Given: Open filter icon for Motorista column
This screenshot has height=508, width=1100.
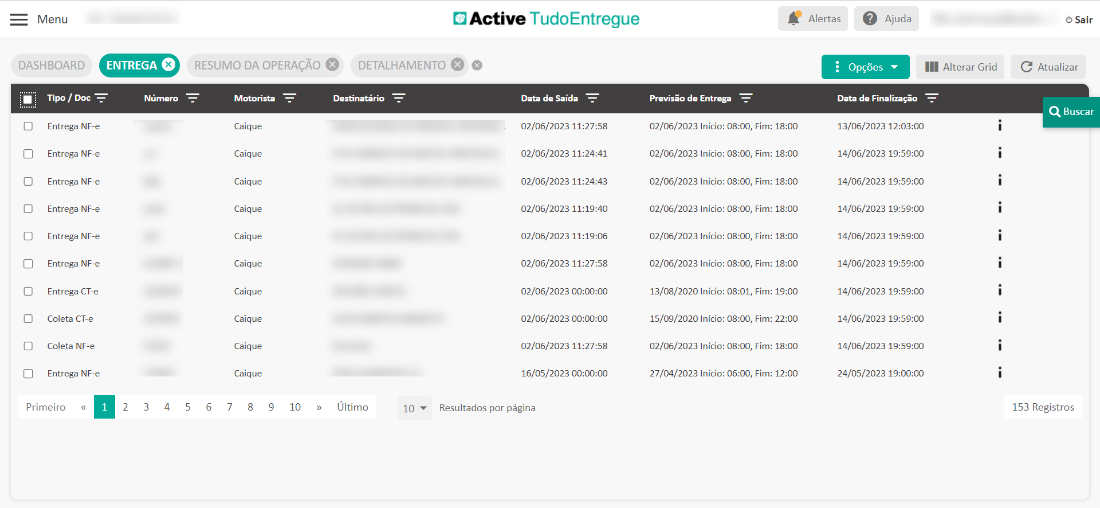Looking at the screenshot, I should pos(289,98).
